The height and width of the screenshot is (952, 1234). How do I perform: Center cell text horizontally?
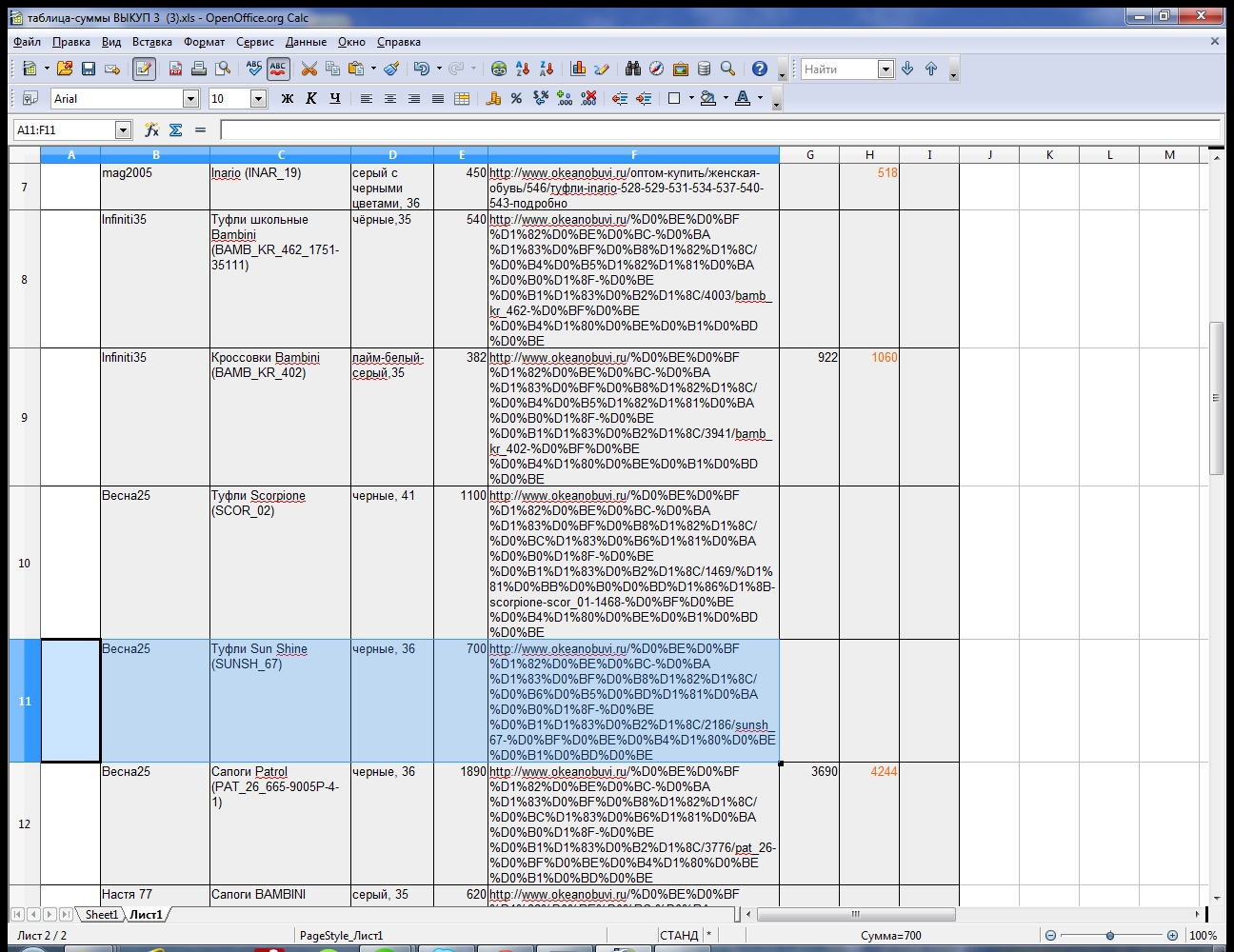pos(390,98)
